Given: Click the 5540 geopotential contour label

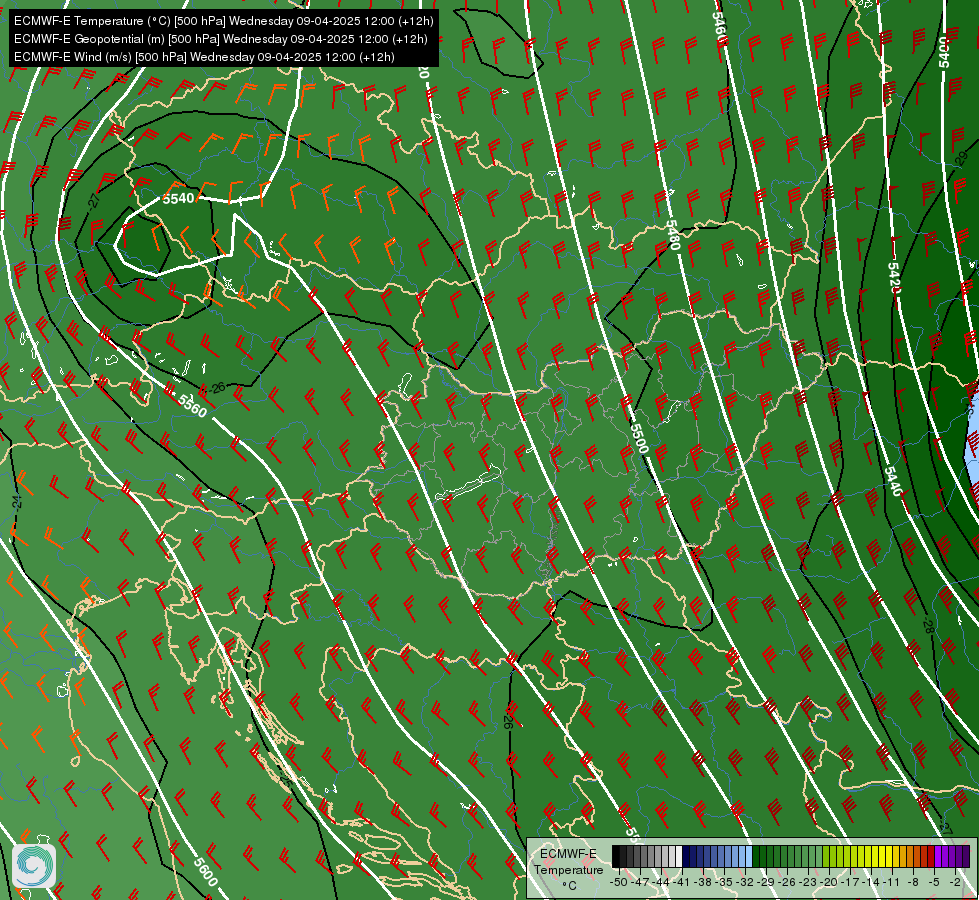Looking at the screenshot, I should pyautogui.click(x=178, y=199).
